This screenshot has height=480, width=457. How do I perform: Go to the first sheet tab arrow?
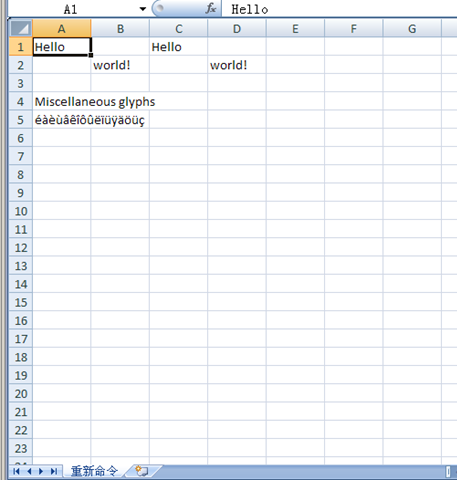point(16,471)
